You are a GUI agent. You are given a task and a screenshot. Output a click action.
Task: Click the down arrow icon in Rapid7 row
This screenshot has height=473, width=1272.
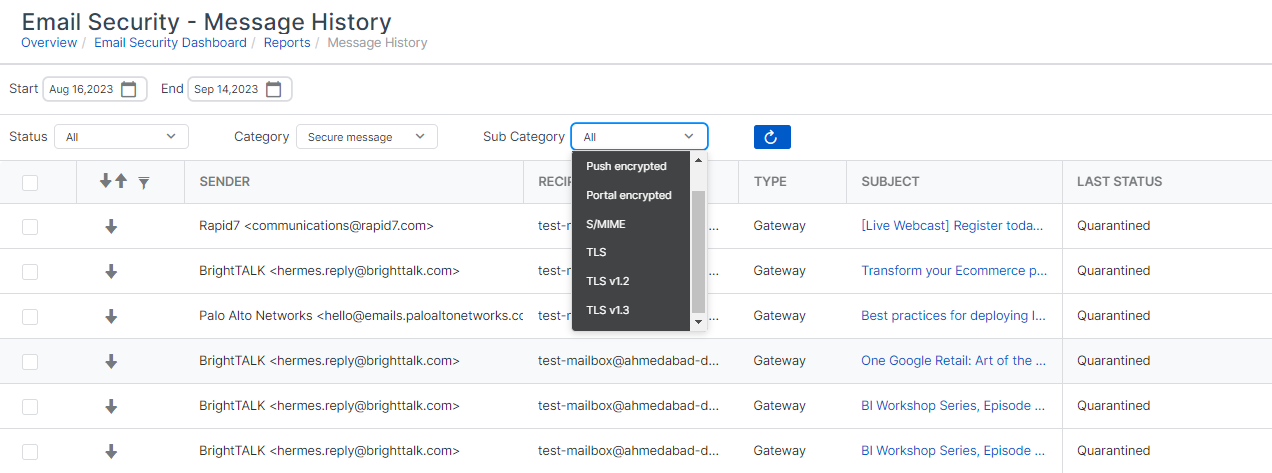111,226
